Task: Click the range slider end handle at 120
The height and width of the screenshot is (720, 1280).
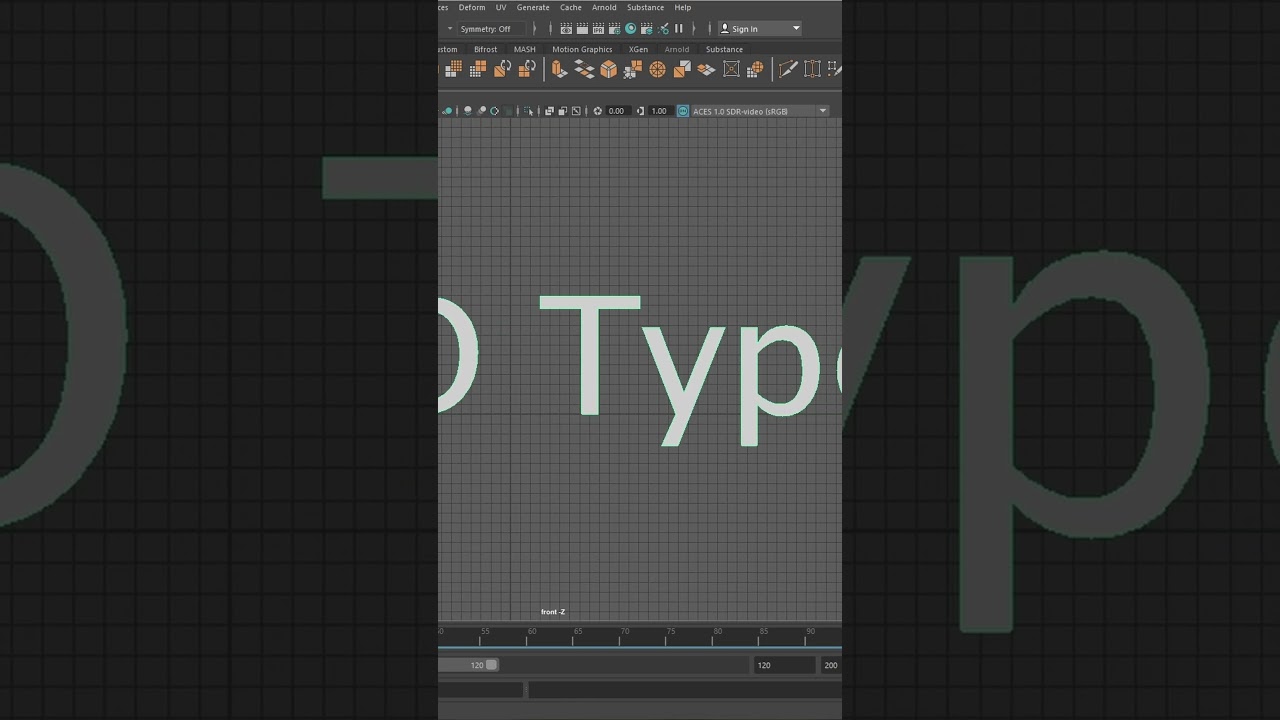Action: [x=492, y=665]
